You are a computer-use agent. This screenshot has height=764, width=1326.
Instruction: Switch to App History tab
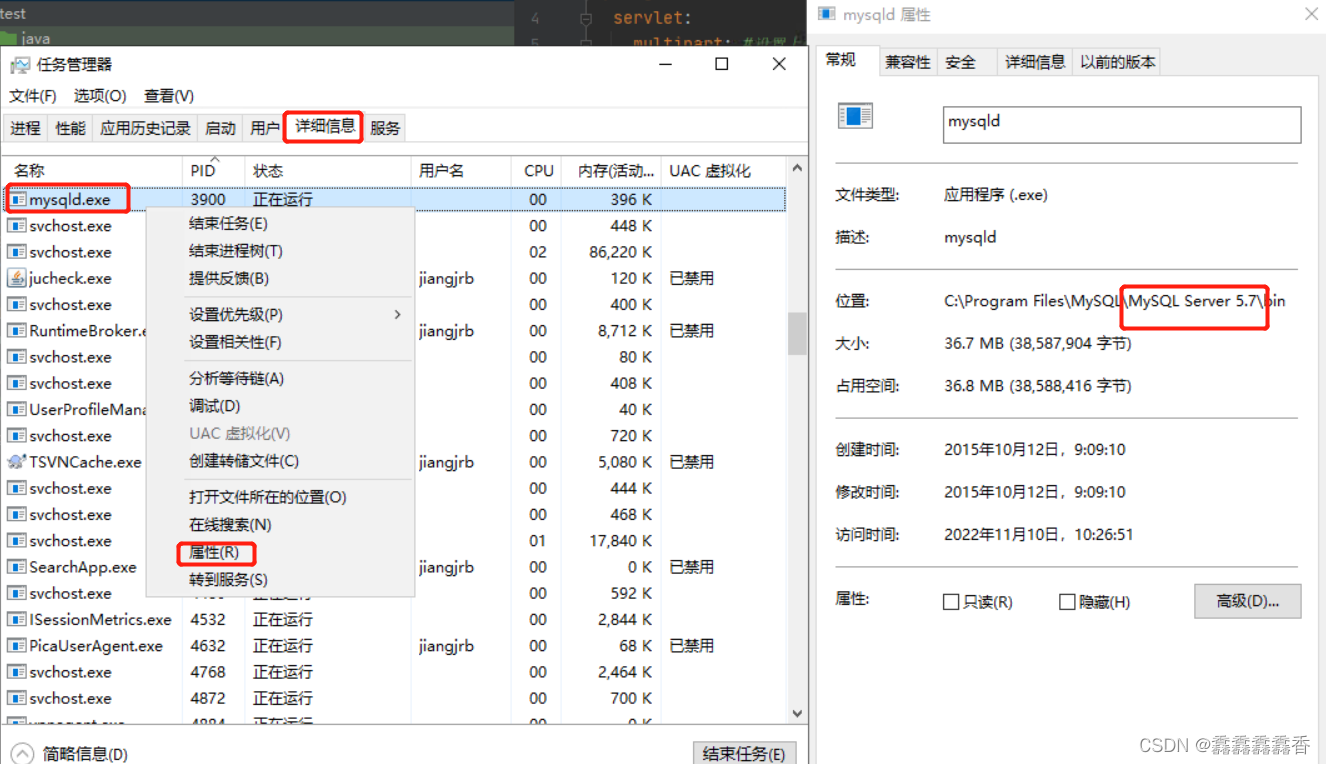pos(145,128)
